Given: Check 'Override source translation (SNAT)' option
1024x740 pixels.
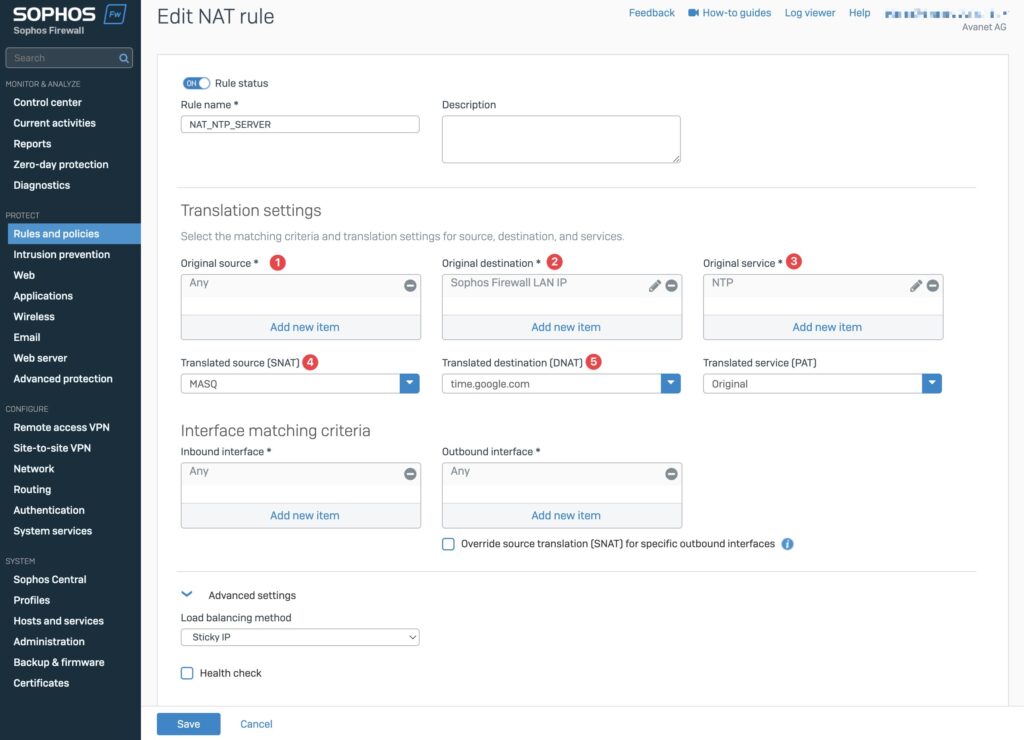Looking at the screenshot, I should [447, 543].
